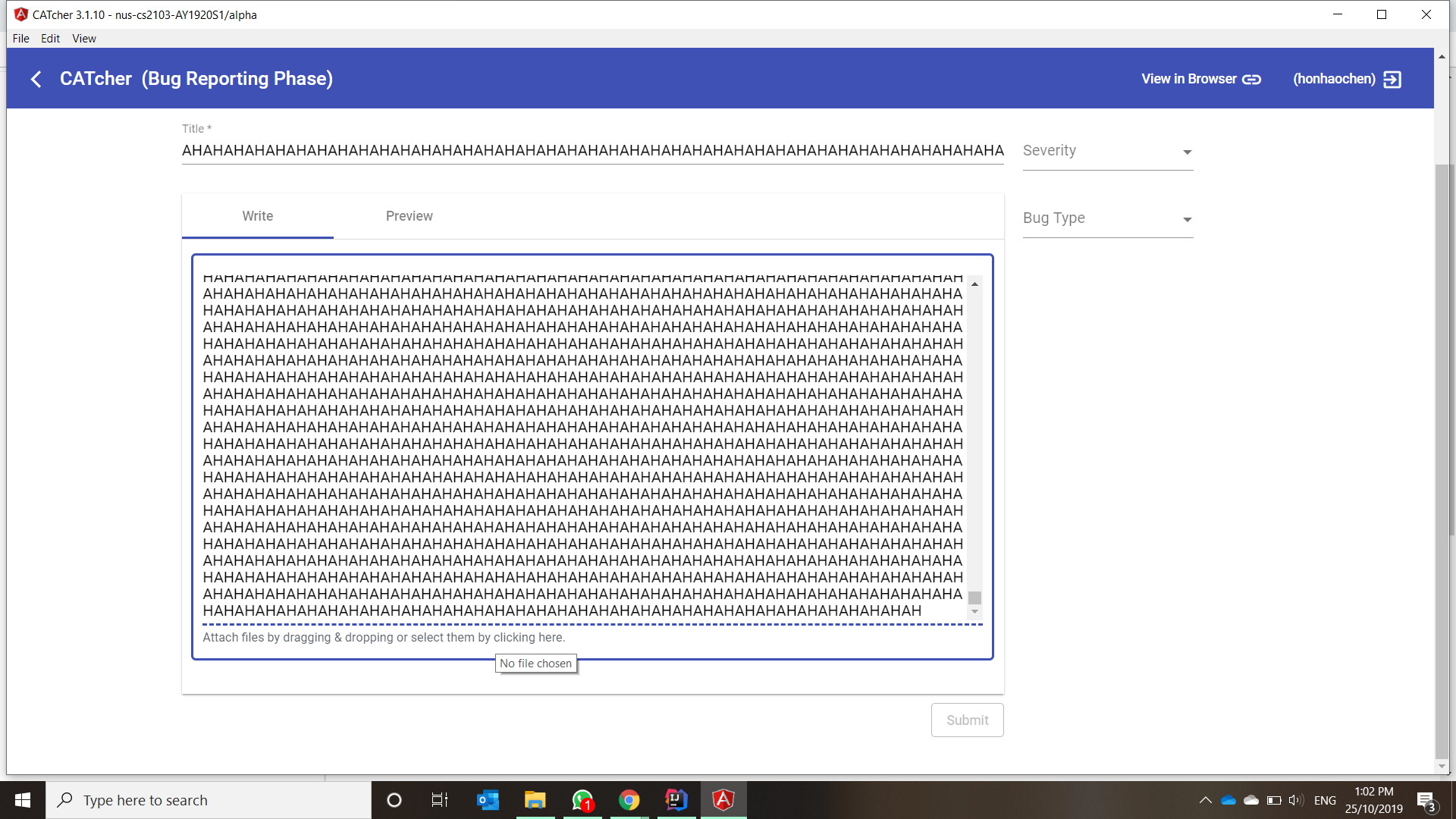1456x819 pixels.
Task: Open Outlook from the taskbar
Action: click(488, 800)
